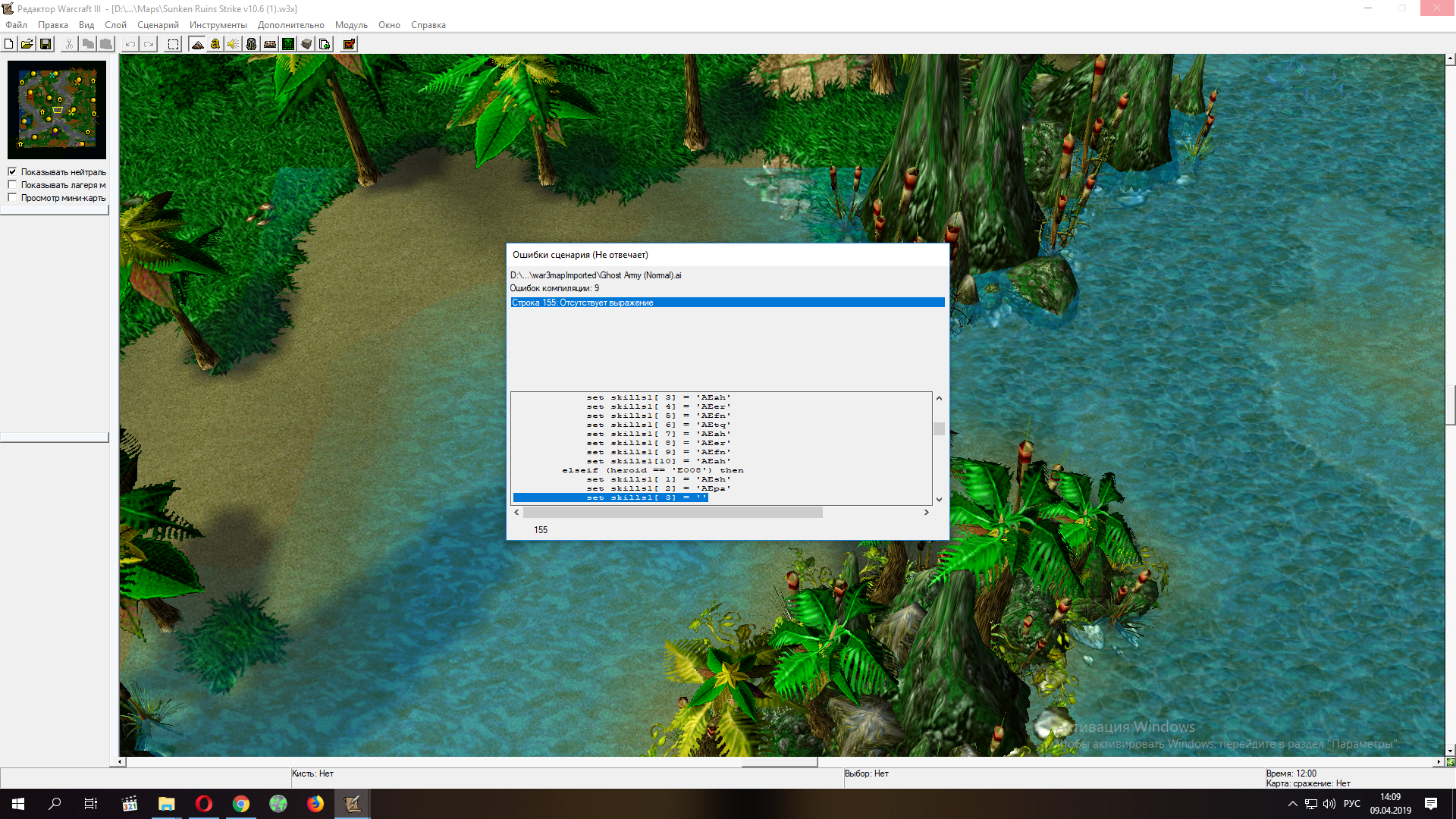Save the map with the floppy disk icon
Viewport: 1456px width, 819px height.
tap(45, 44)
